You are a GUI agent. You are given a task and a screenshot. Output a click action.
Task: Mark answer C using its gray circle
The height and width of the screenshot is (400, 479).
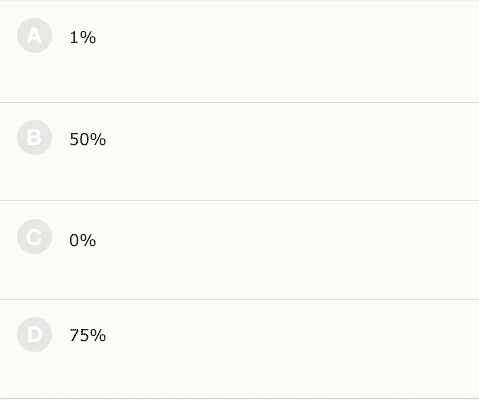tap(34, 237)
